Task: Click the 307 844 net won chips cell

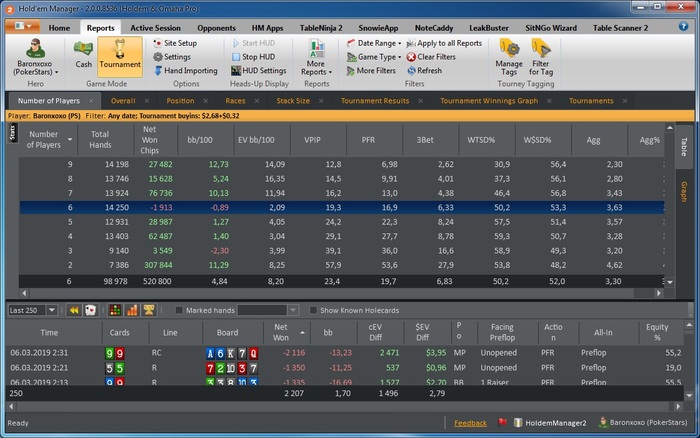Action: [x=158, y=265]
